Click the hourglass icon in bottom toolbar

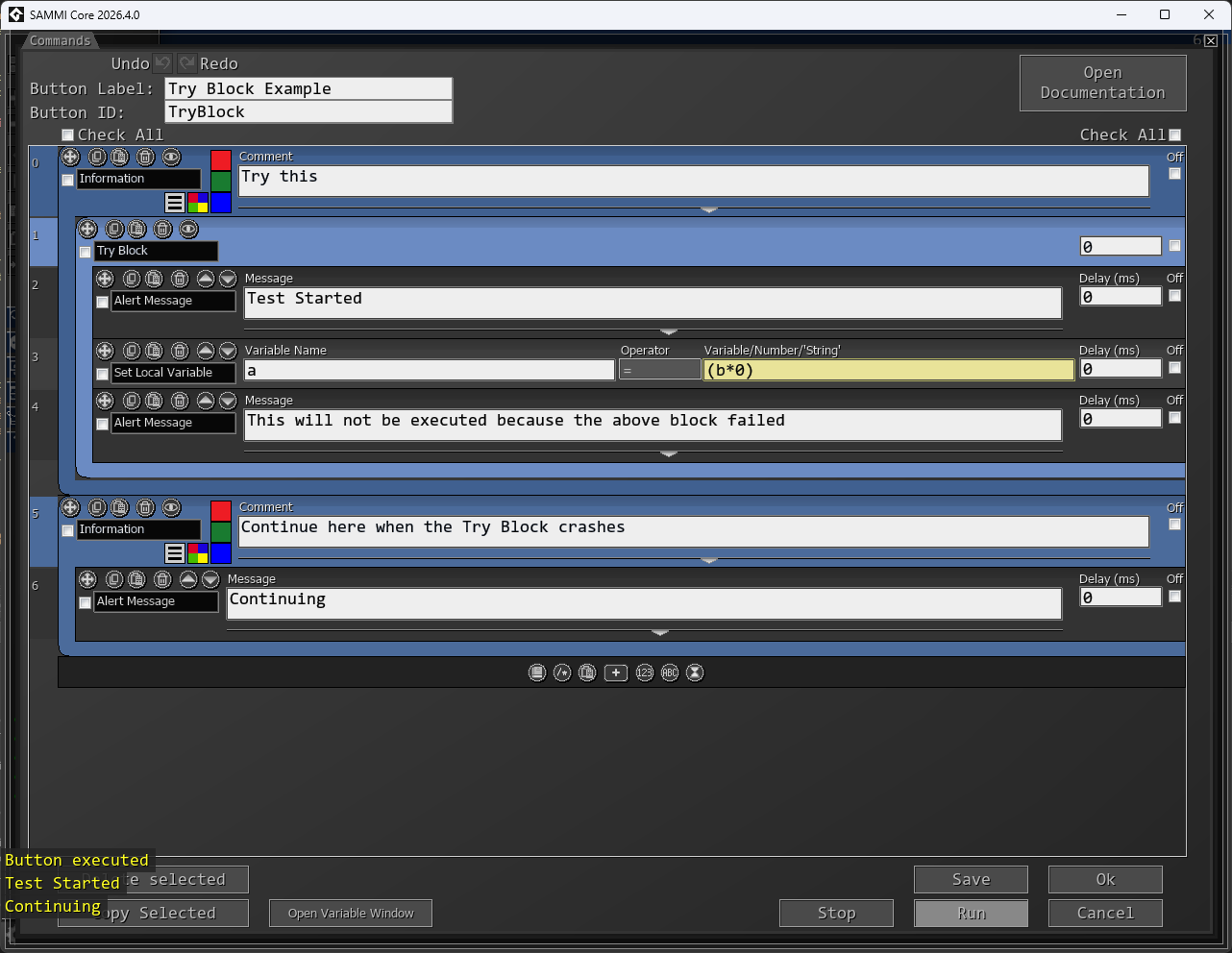click(695, 672)
